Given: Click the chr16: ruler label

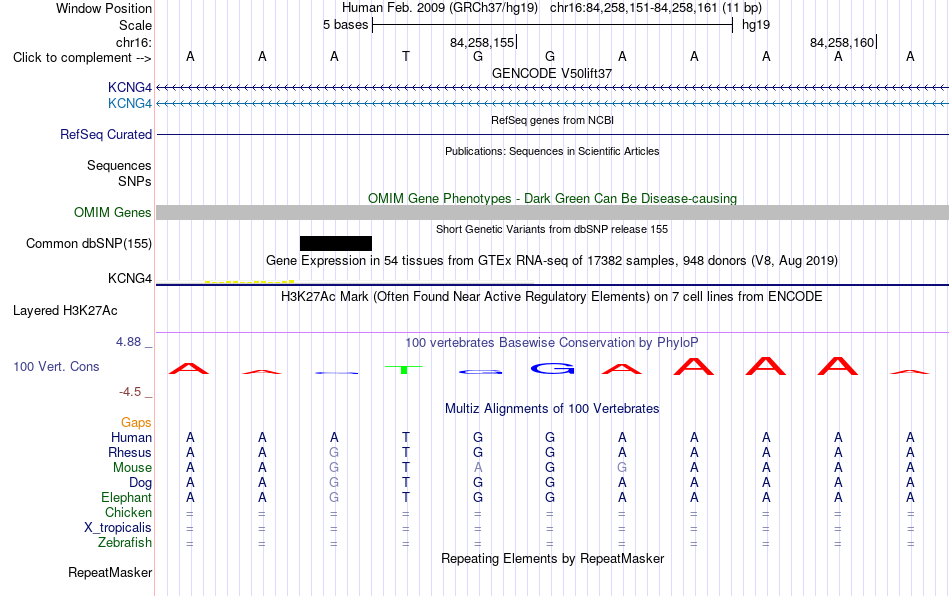Looking at the screenshot, I should click(x=134, y=42).
